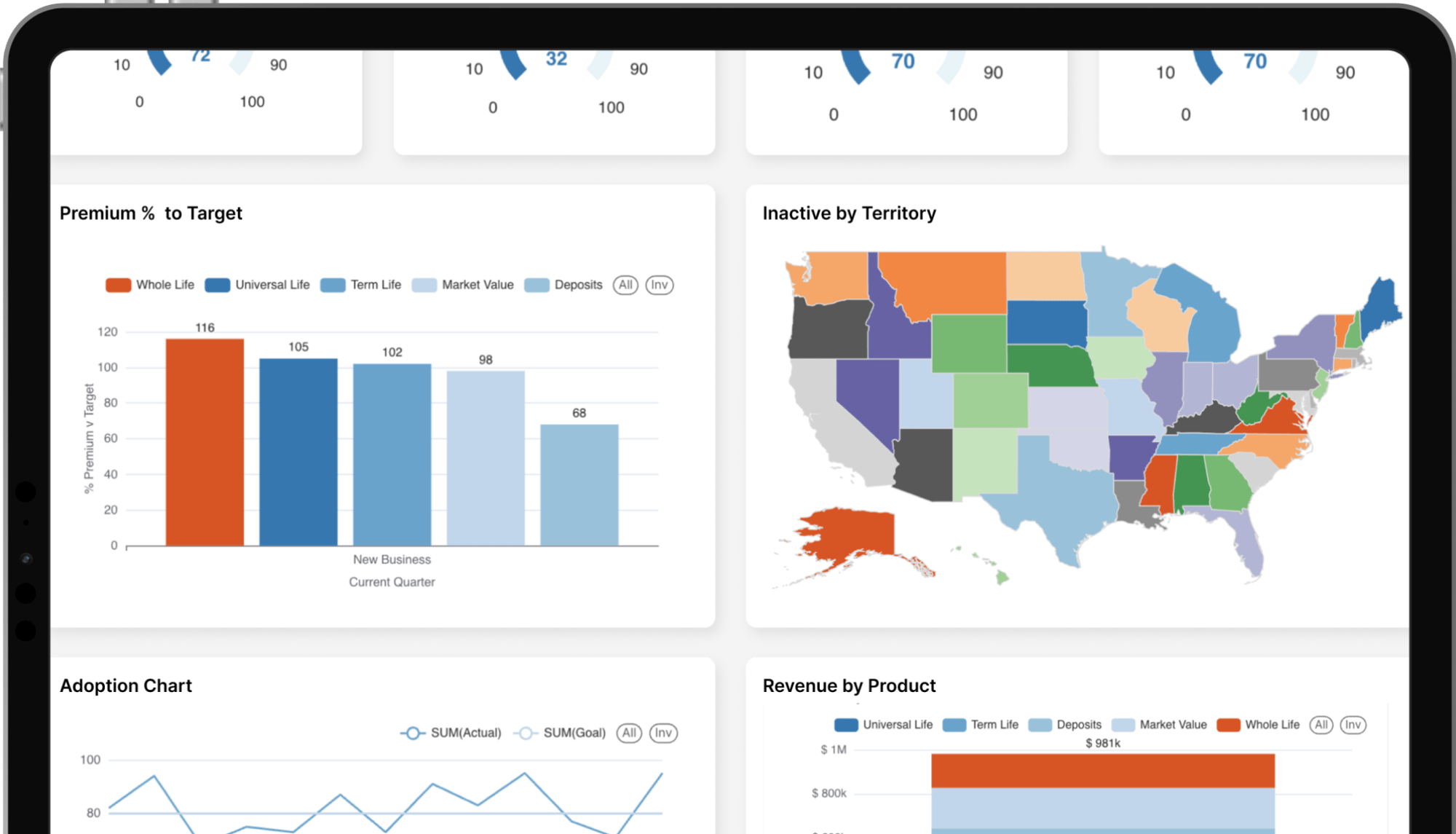Click Inv button in Revenue by Product legend
This screenshot has height=834, width=1456.
tap(1353, 725)
